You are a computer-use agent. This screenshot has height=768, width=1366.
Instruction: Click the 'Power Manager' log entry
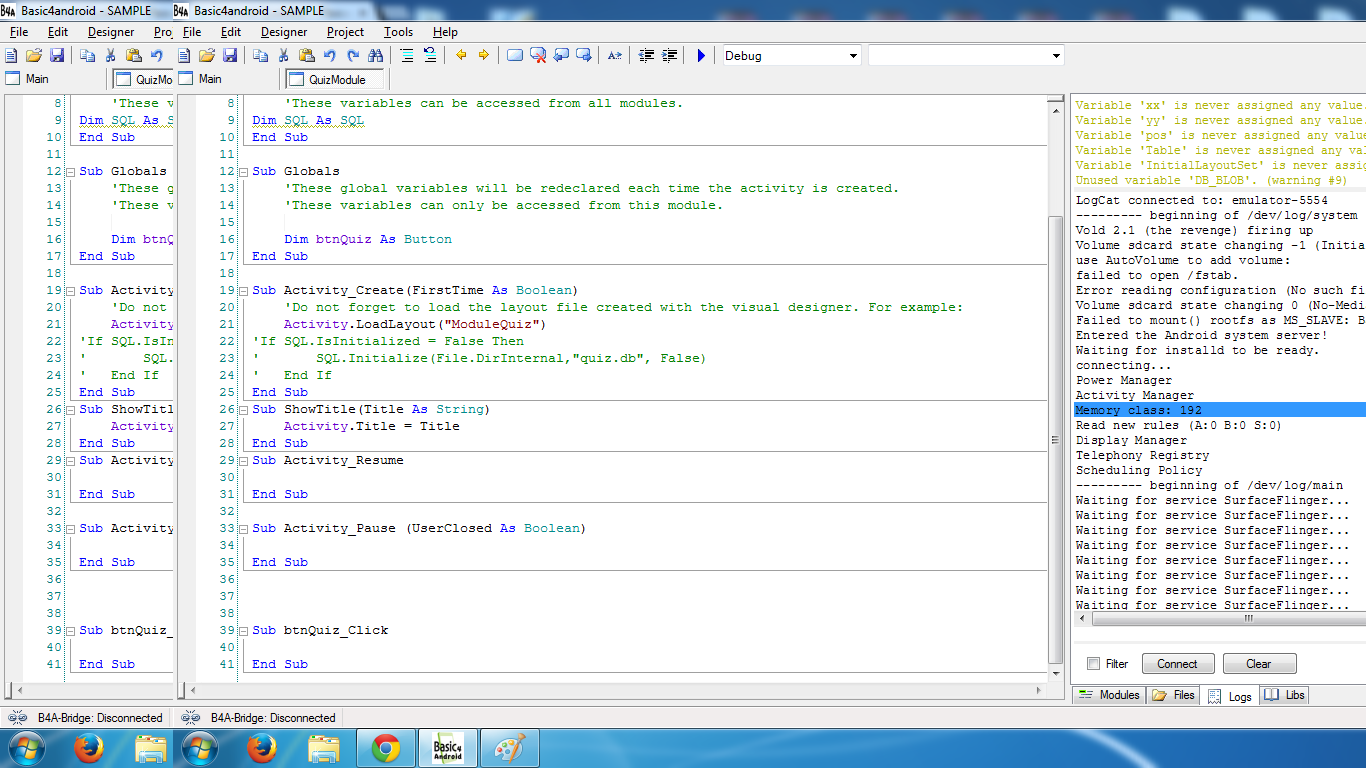coord(1124,380)
